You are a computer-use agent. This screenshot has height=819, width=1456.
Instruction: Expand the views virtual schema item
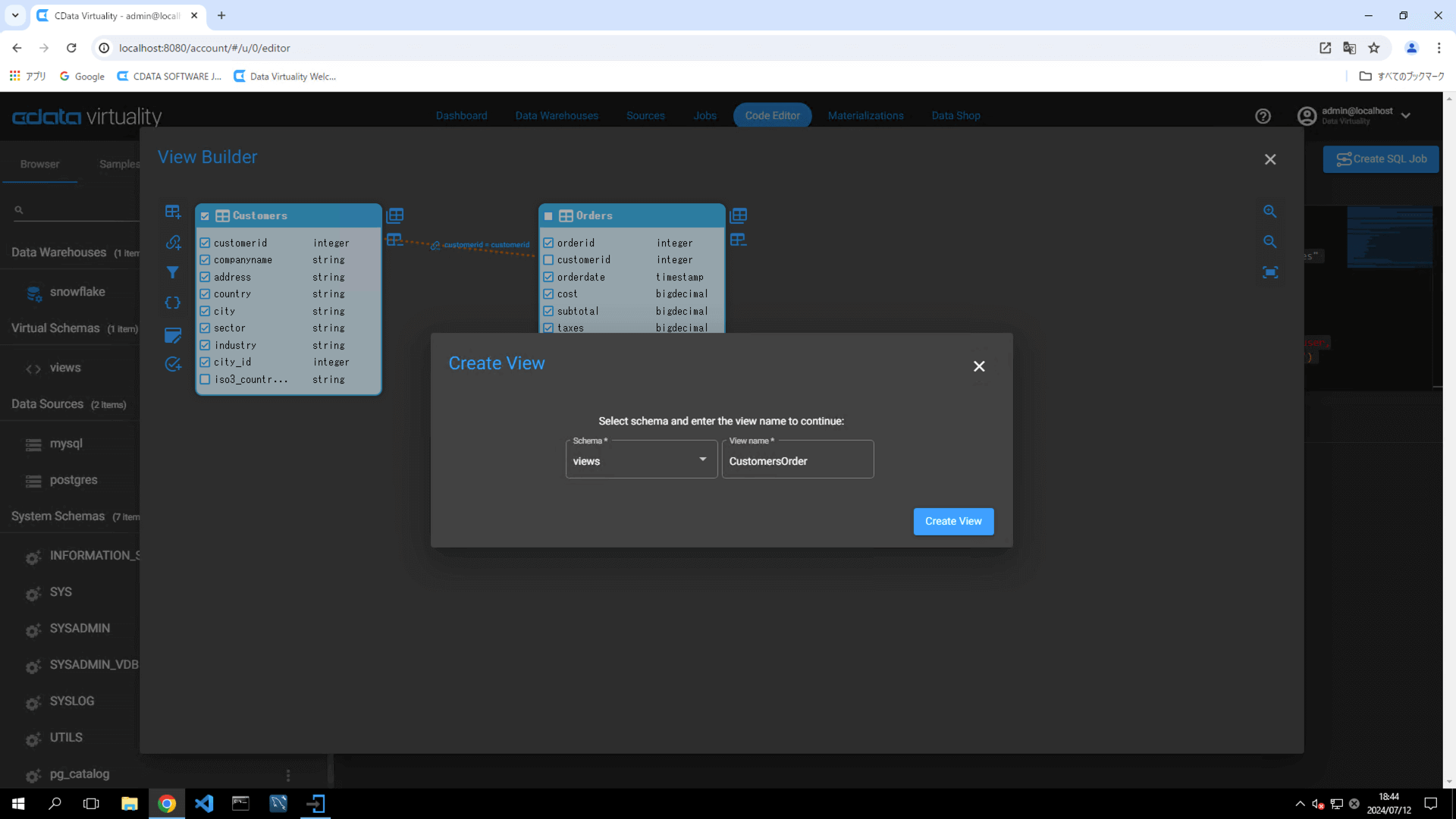[65, 368]
